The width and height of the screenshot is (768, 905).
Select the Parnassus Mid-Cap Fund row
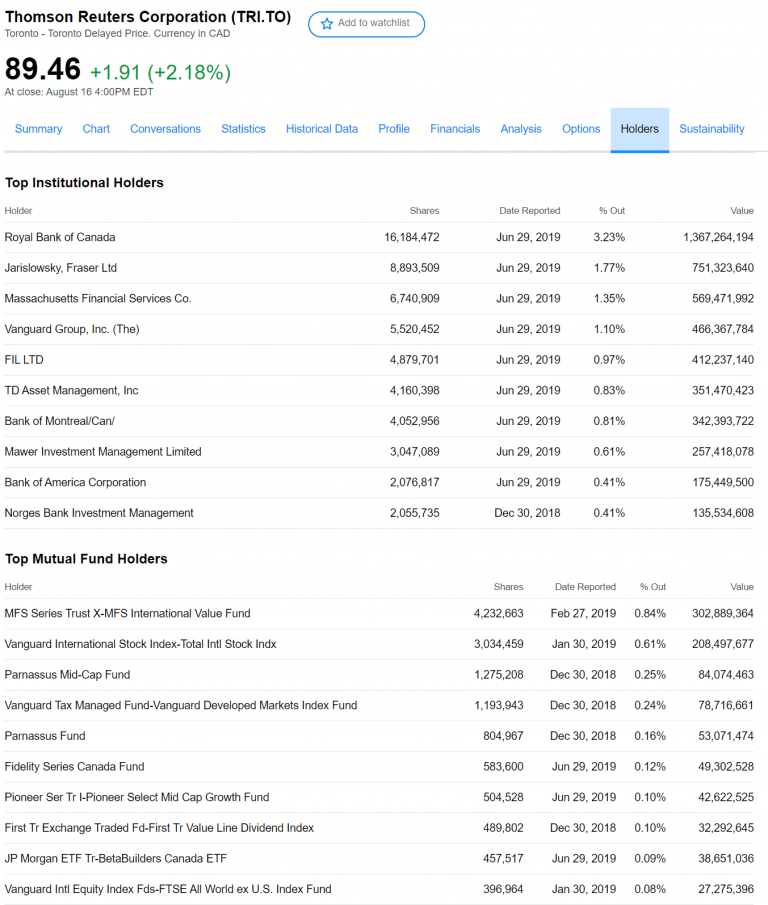[379, 674]
